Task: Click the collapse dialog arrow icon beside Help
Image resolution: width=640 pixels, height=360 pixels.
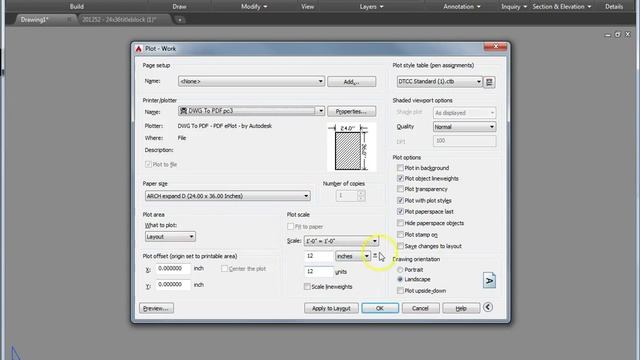Action: point(488,307)
